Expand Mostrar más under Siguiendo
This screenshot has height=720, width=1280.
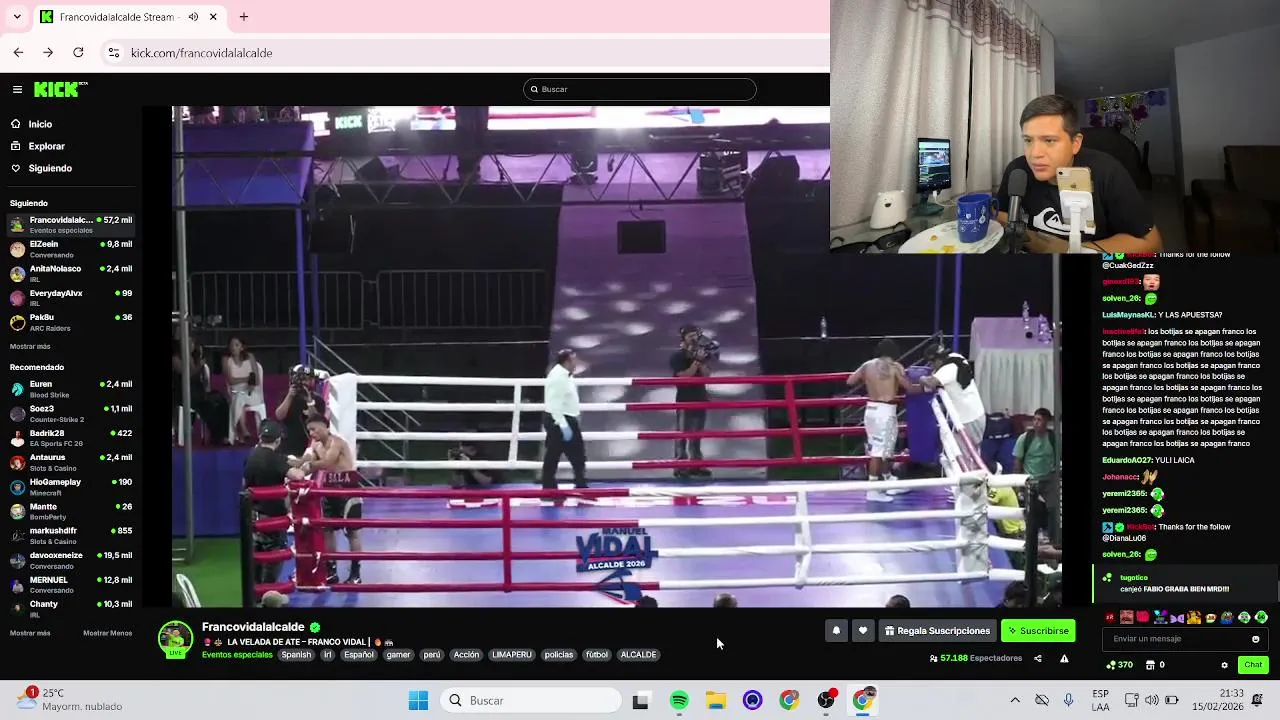[30, 346]
